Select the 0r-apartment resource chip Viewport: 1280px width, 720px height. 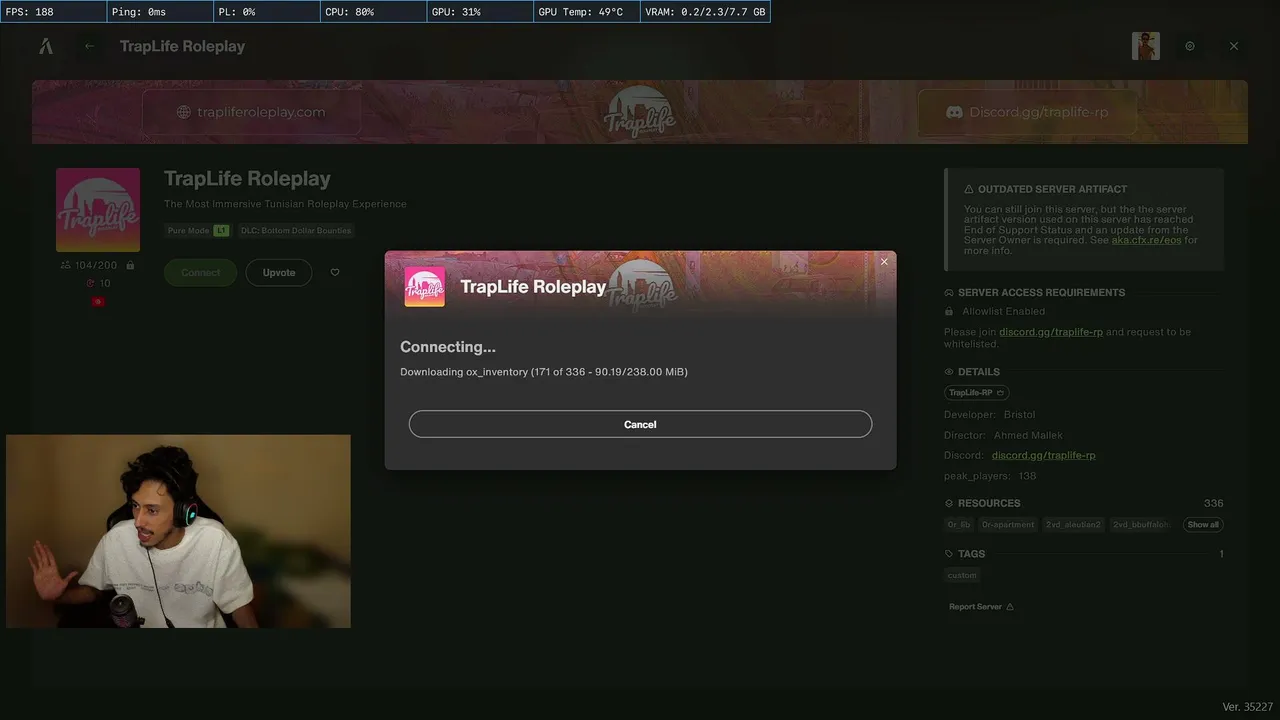[x=1008, y=525]
